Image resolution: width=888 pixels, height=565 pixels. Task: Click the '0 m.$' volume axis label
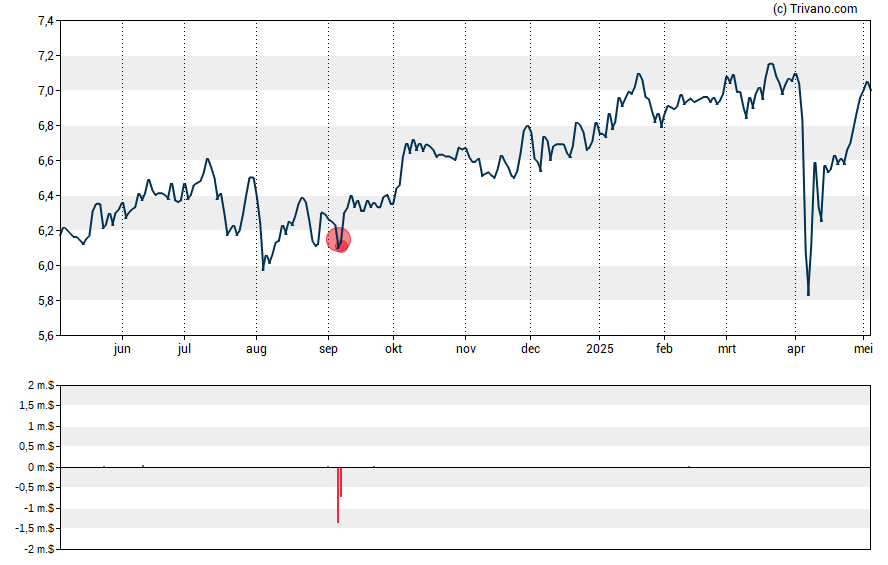[x=41, y=467]
